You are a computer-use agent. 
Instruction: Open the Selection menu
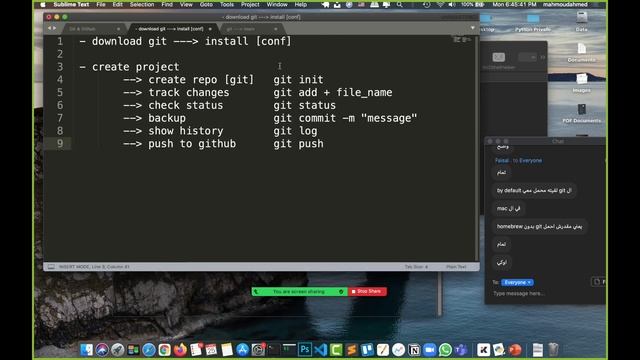(x=142, y=4)
